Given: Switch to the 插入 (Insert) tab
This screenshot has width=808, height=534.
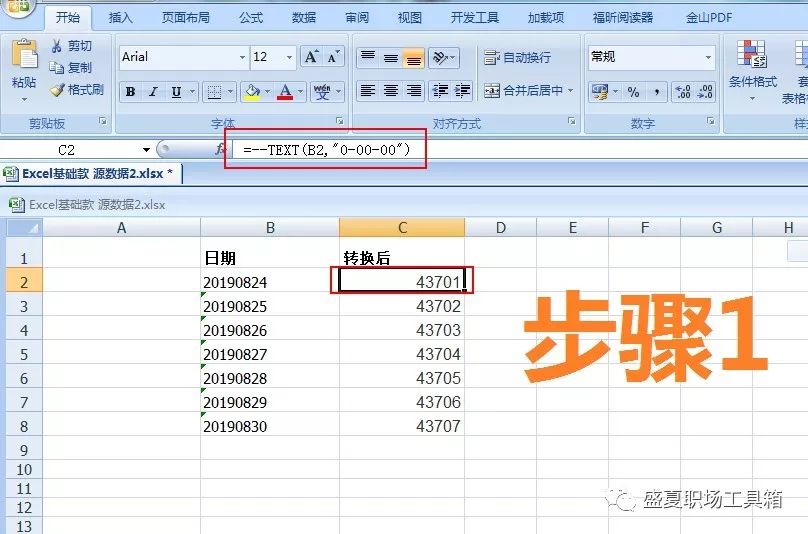Looking at the screenshot, I should 121,18.
